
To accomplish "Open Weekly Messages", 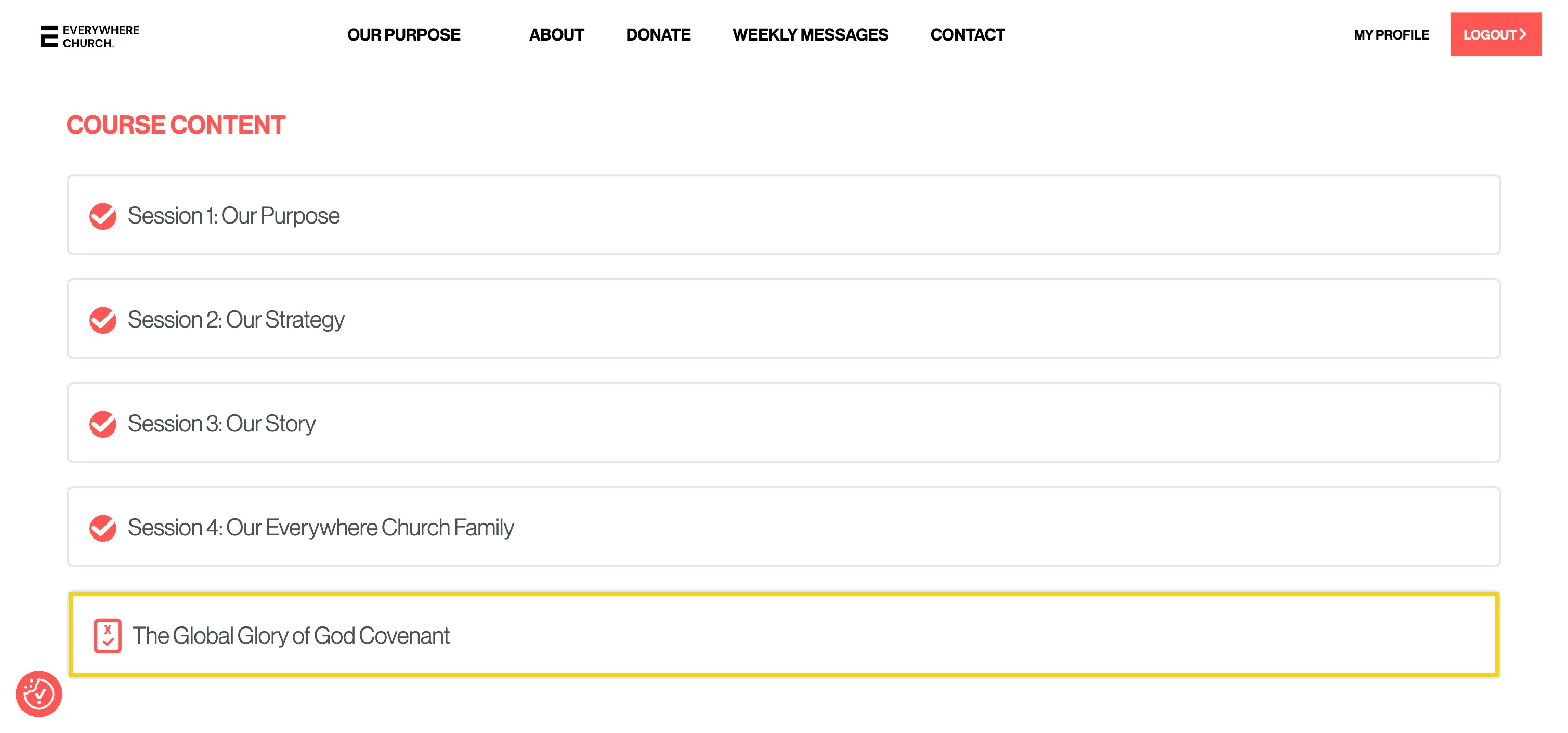I will point(810,35).
